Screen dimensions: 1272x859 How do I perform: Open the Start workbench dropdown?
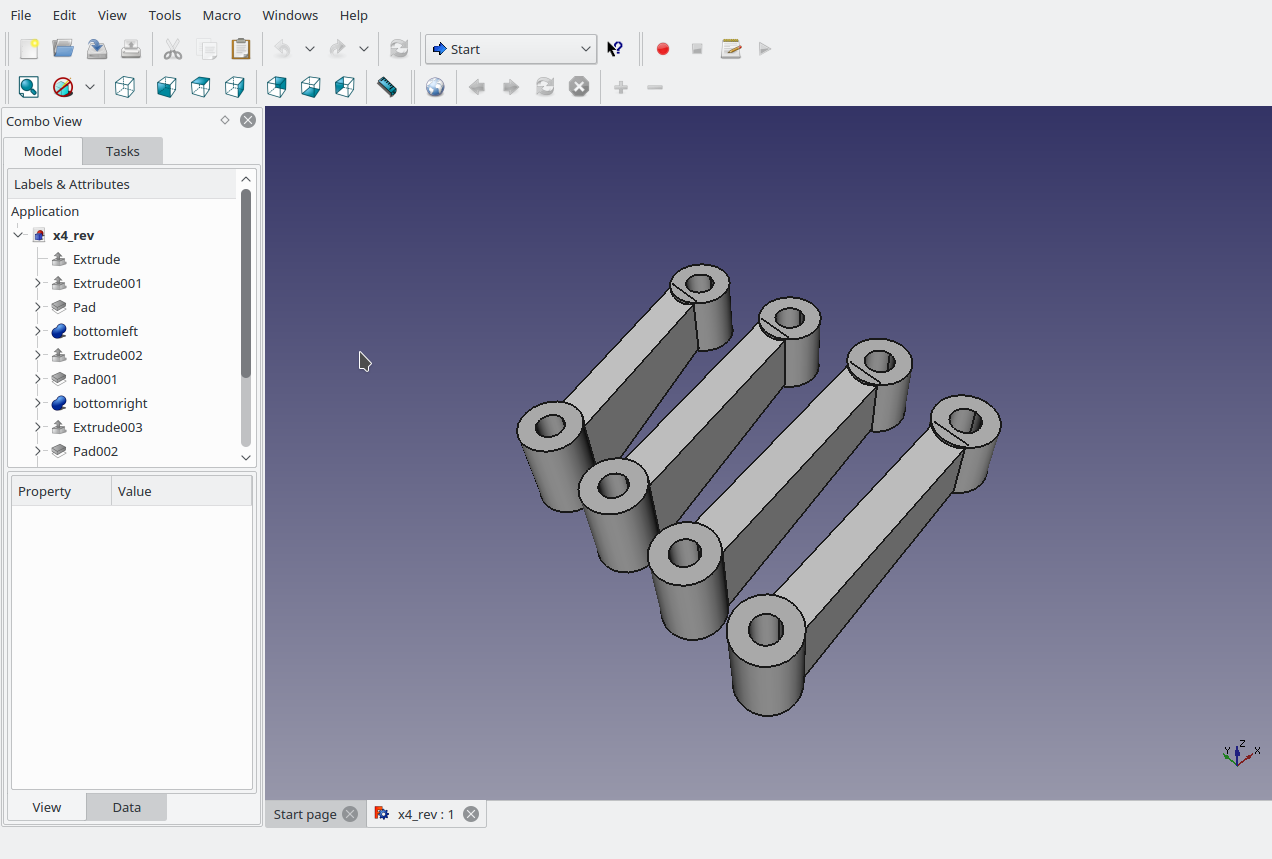[510, 49]
